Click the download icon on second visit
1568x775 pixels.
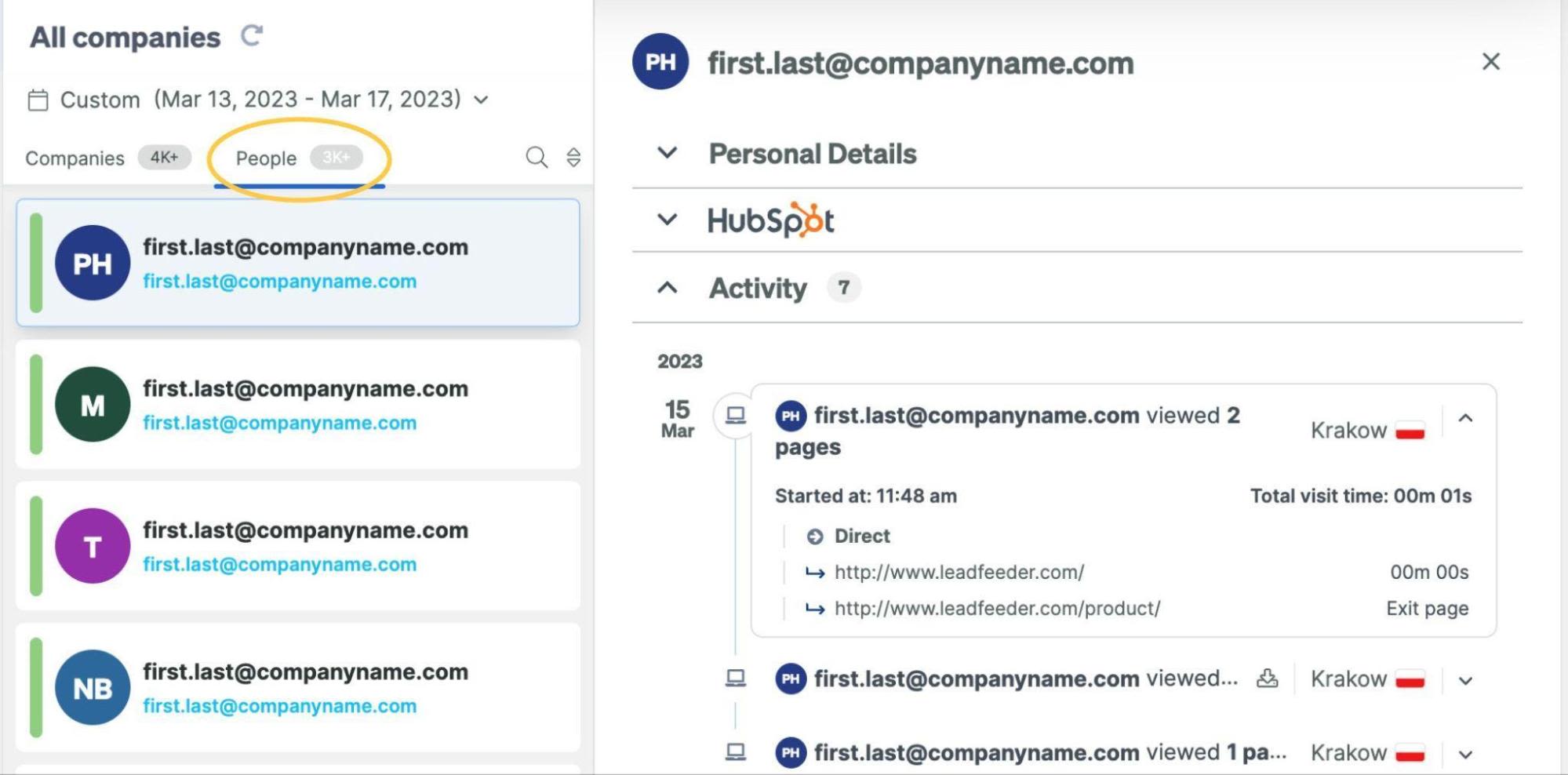(1267, 679)
